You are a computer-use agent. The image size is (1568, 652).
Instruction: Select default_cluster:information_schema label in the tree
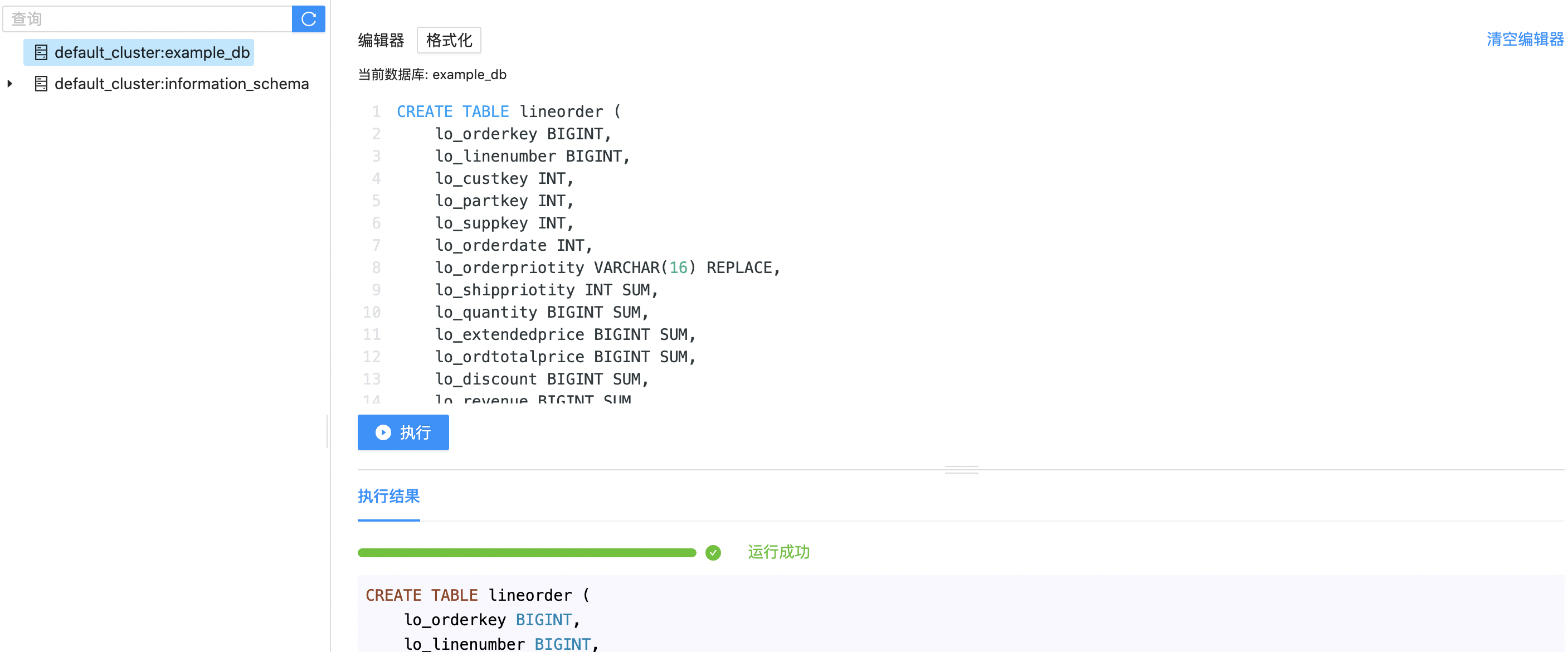(182, 84)
